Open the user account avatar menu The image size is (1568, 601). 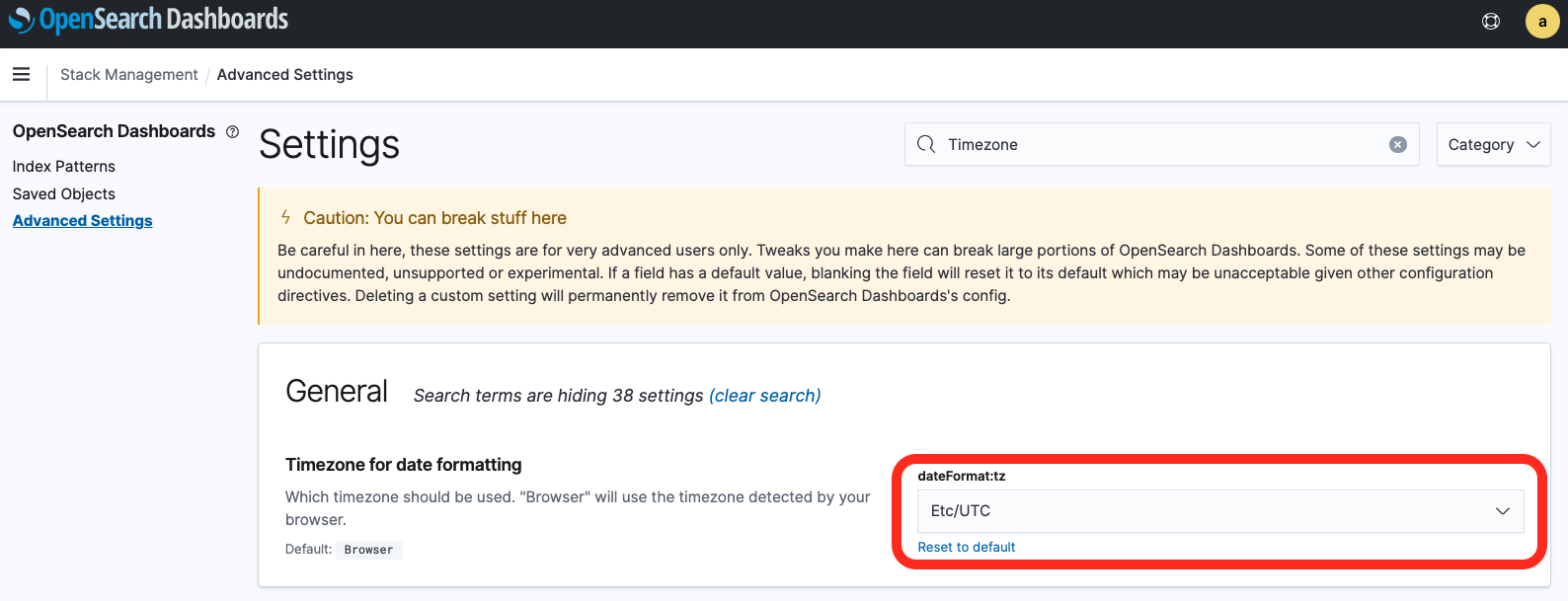(1542, 21)
